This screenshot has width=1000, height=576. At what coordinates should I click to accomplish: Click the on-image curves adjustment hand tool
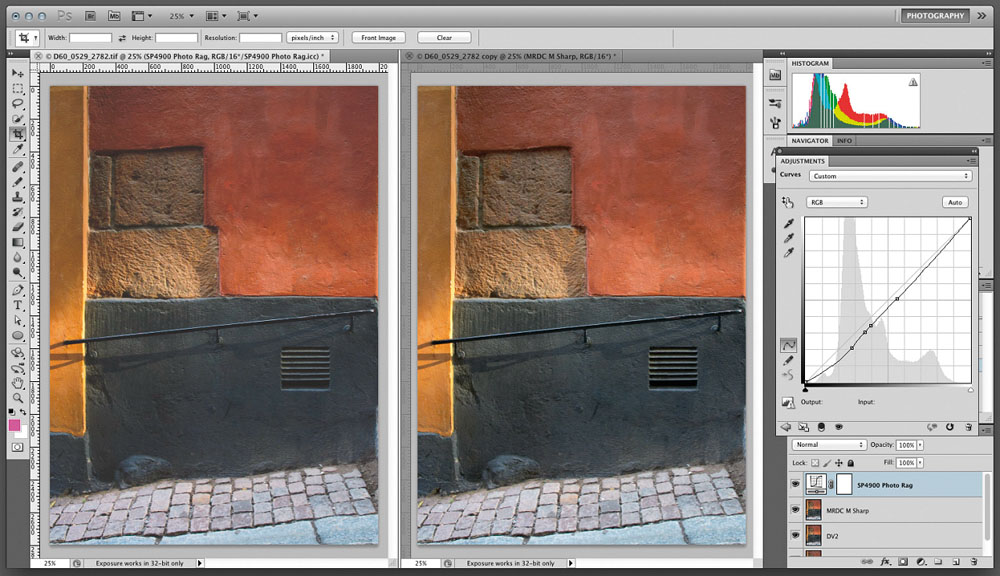788,202
